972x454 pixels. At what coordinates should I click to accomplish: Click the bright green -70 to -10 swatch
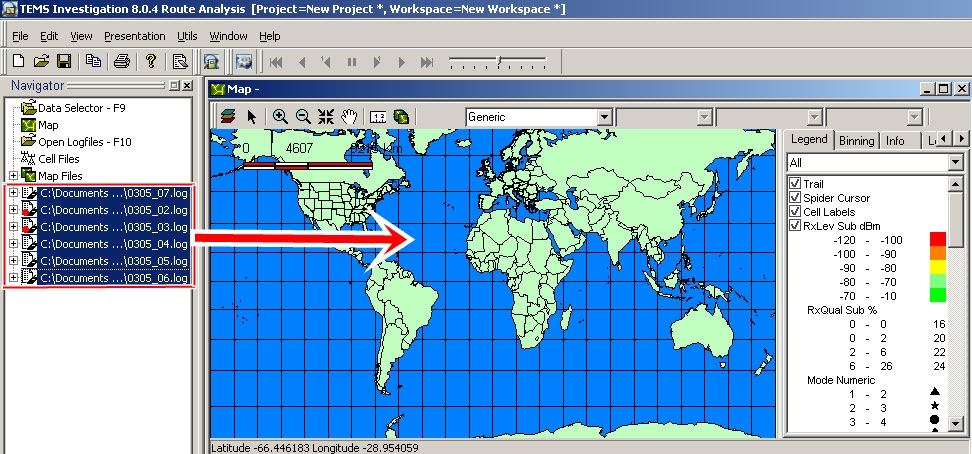(x=938, y=295)
